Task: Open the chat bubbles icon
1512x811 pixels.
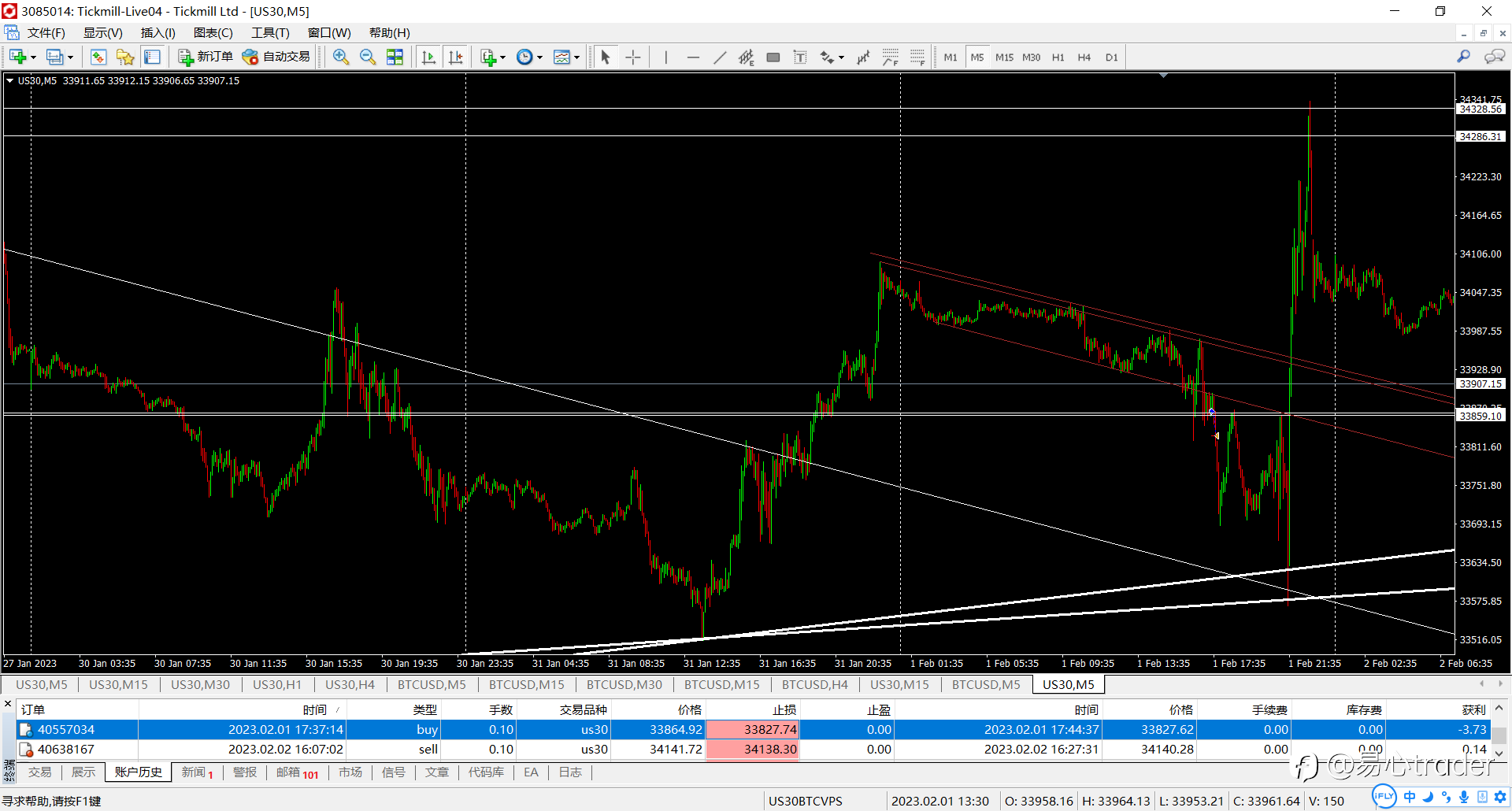Action: pyautogui.click(x=1494, y=57)
